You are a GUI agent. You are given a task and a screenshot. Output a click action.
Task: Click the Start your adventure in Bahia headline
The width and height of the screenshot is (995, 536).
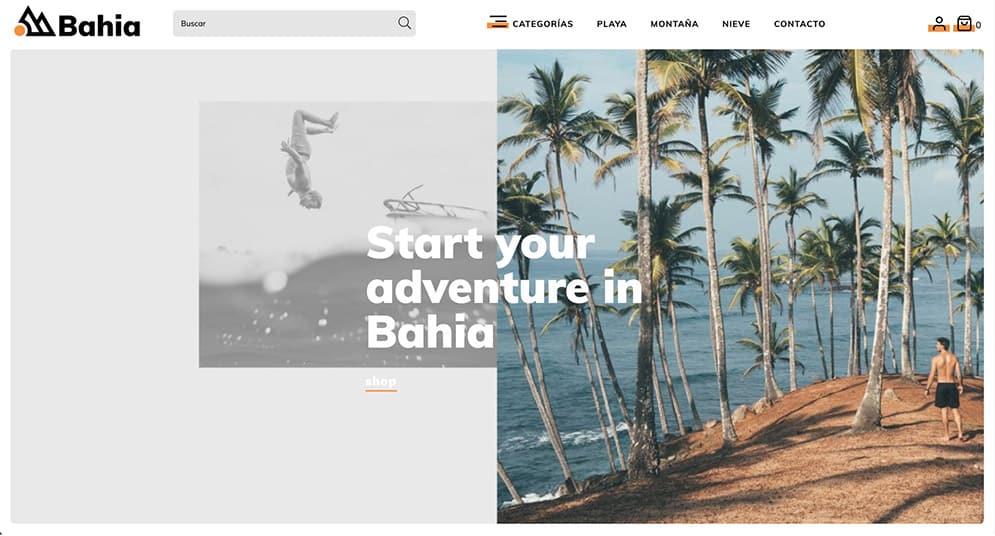[x=504, y=287]
